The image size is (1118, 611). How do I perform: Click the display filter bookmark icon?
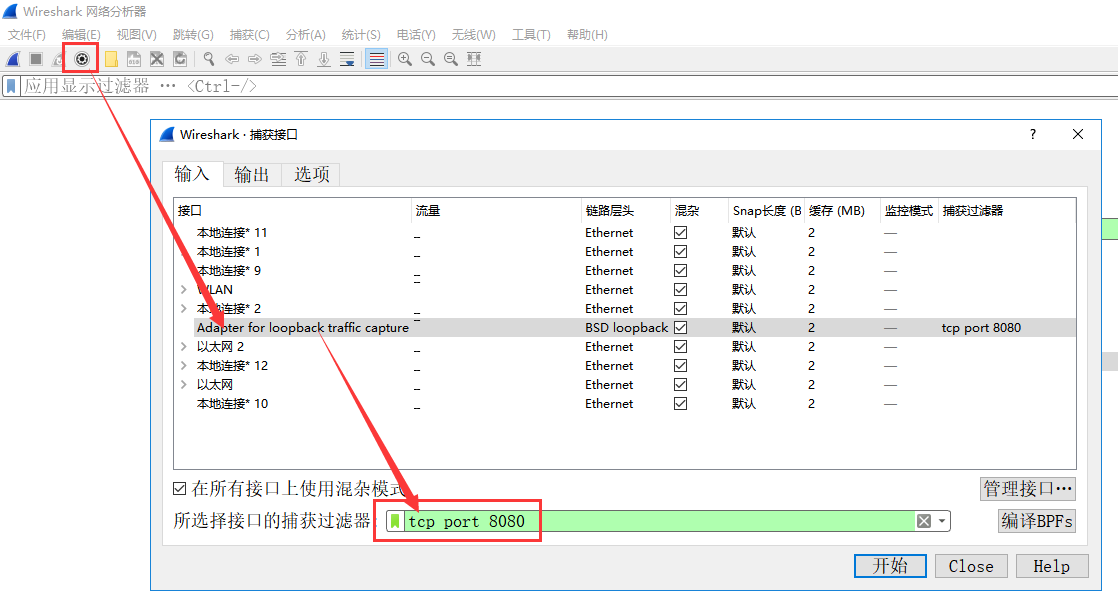pyautogui.click(x=11, y=86)
